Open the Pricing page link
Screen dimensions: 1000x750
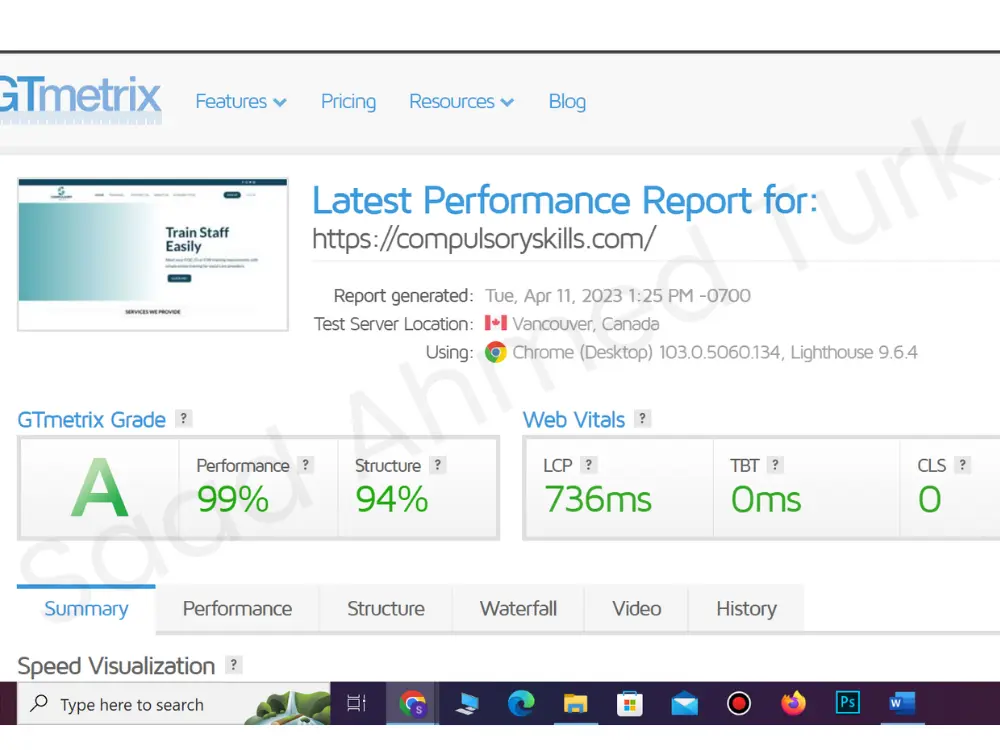[x=348, y=102]
